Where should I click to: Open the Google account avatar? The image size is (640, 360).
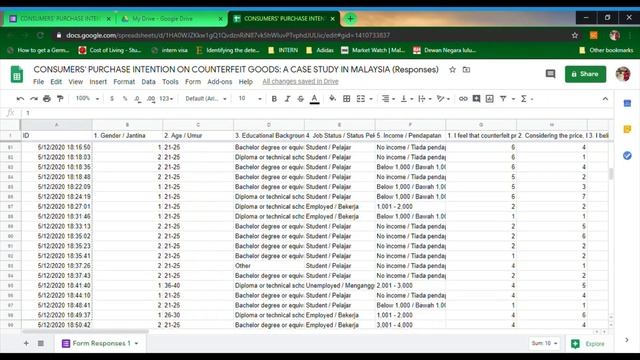[x=623, y=74]
